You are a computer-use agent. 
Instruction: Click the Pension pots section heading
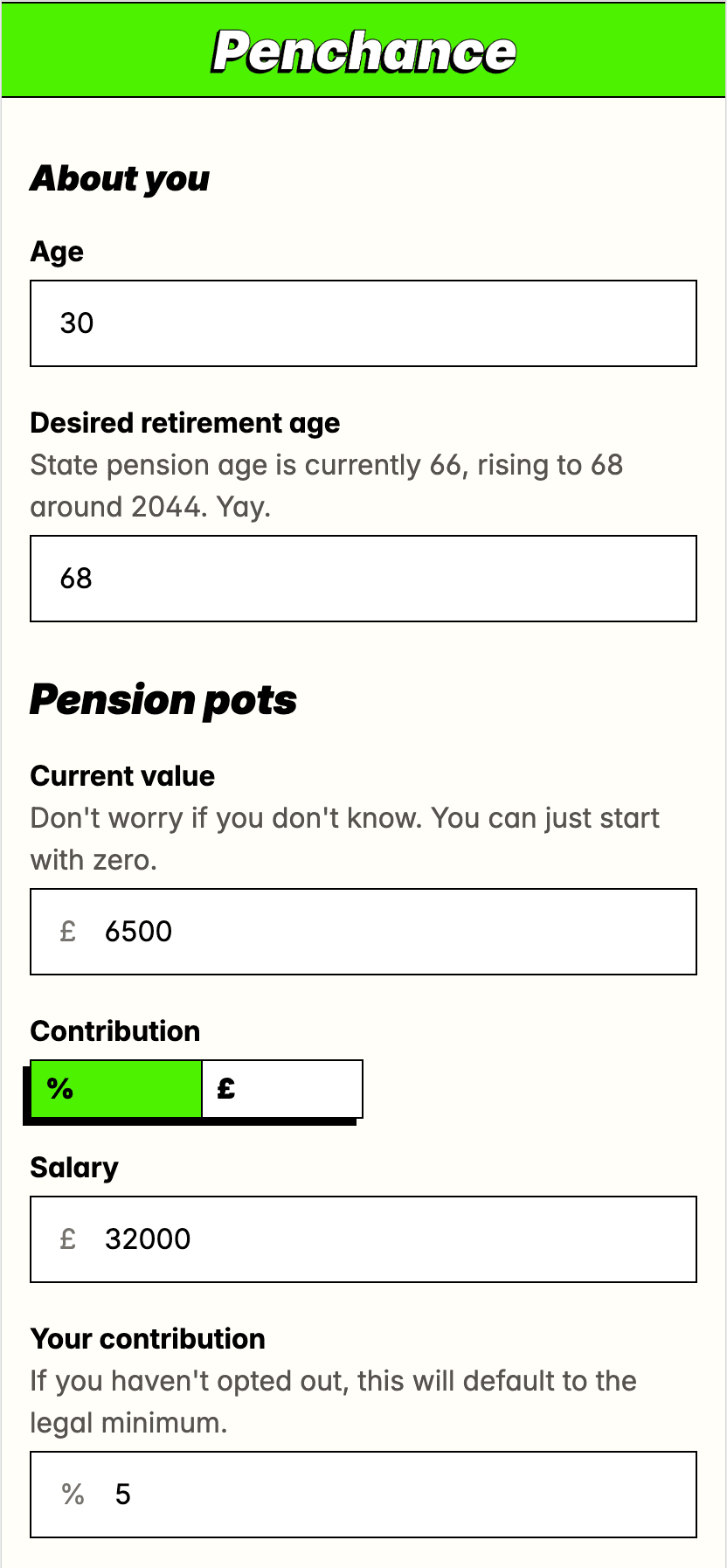[x=163, y=700]
